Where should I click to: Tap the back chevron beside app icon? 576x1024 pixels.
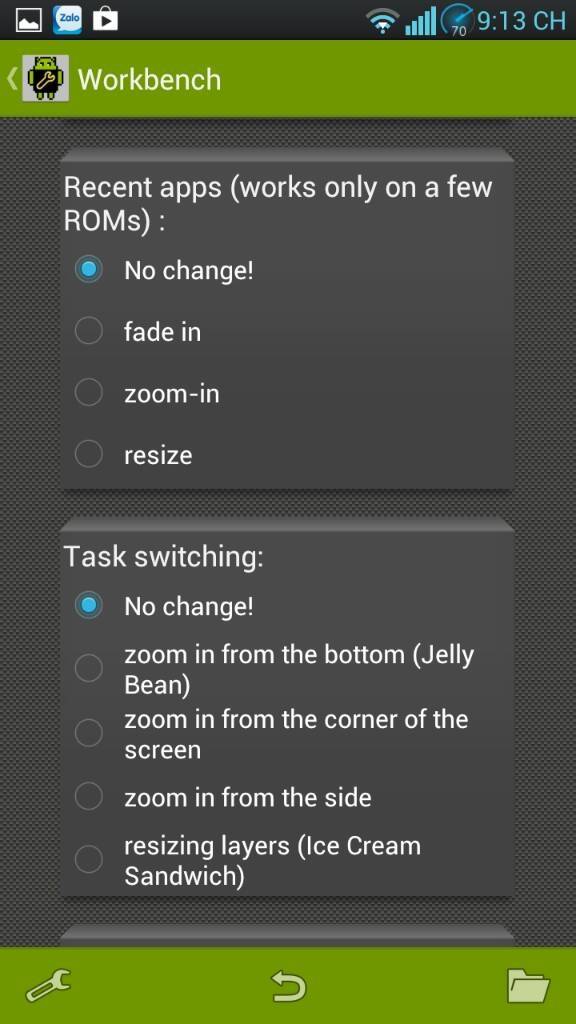11,78
